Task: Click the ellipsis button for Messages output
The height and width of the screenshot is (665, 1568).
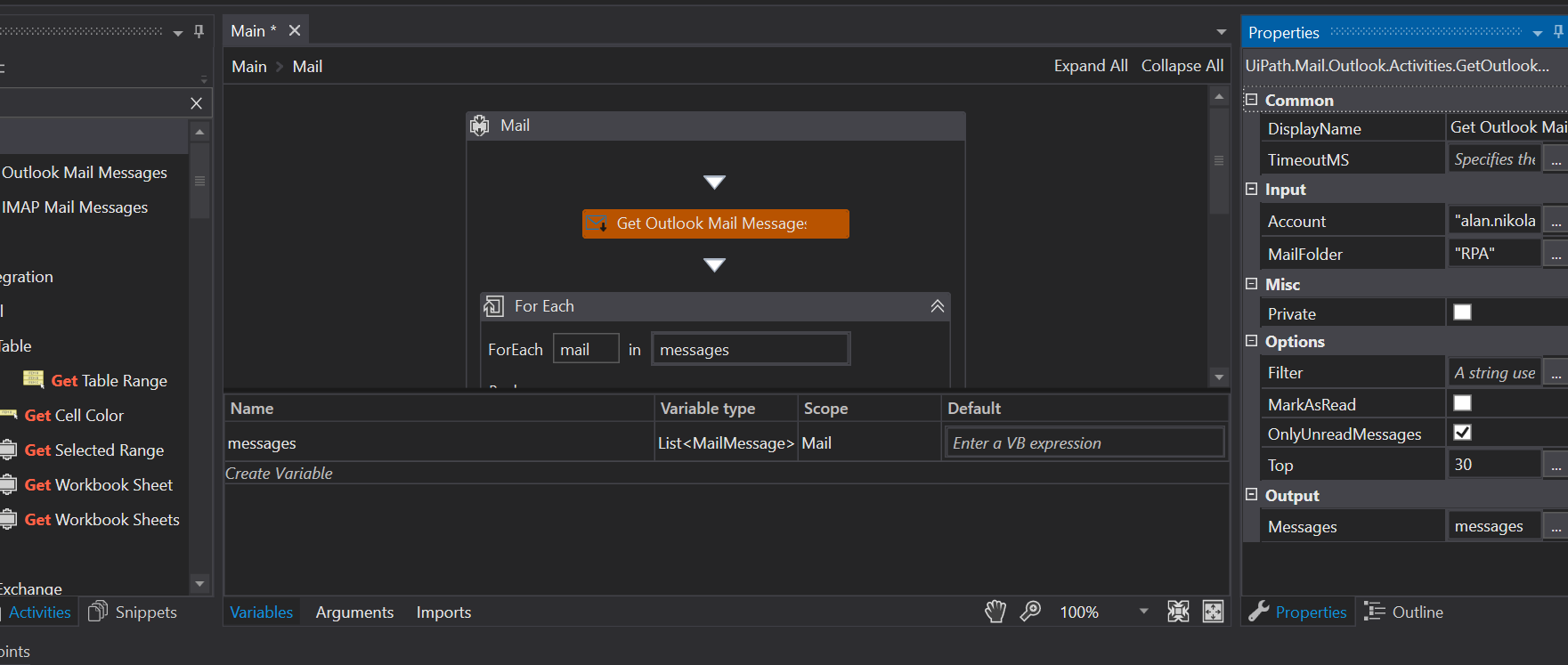Action: [x=1556, y=527]
